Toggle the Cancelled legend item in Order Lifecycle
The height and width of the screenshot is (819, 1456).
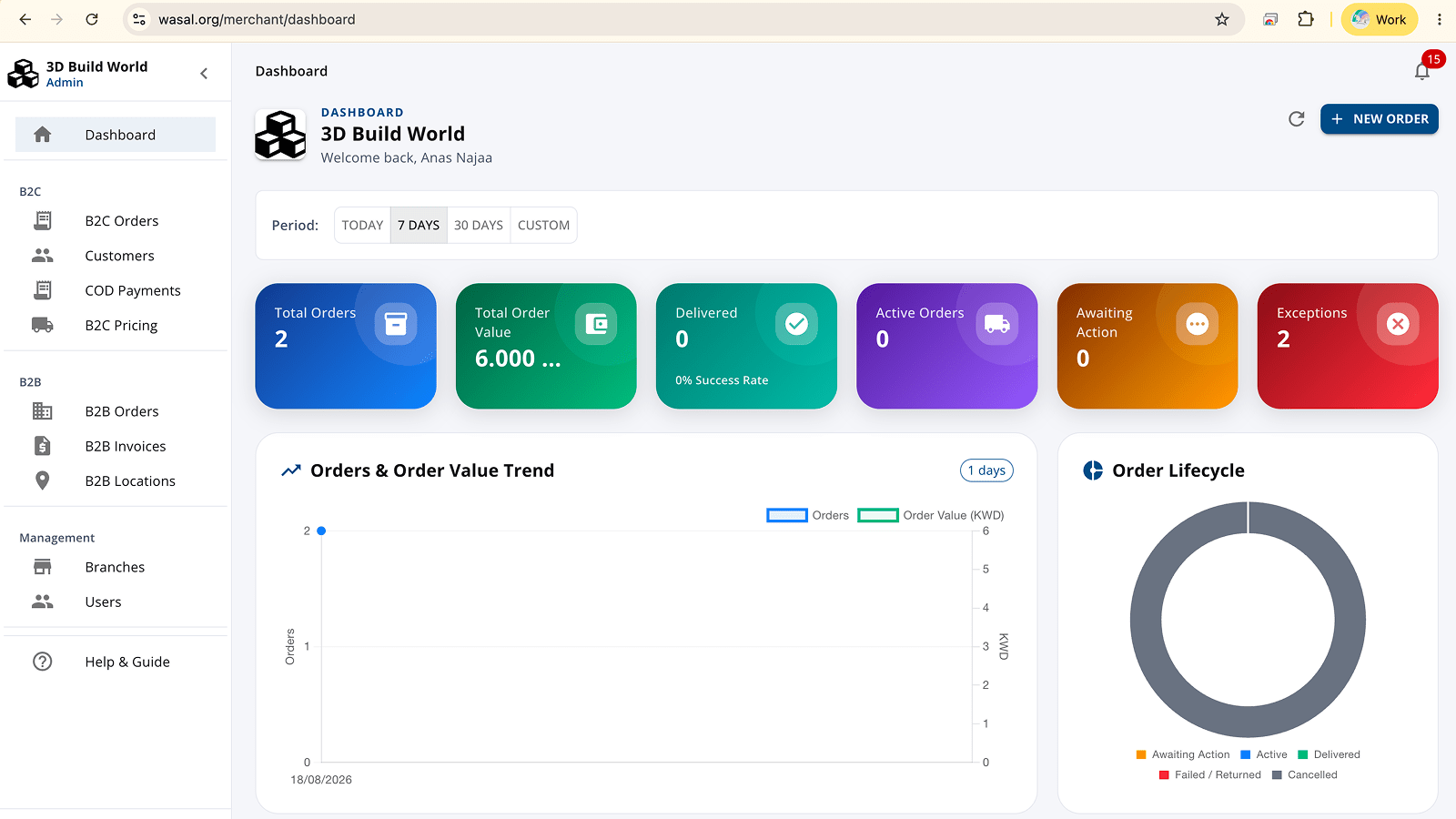click(1304, 775)
